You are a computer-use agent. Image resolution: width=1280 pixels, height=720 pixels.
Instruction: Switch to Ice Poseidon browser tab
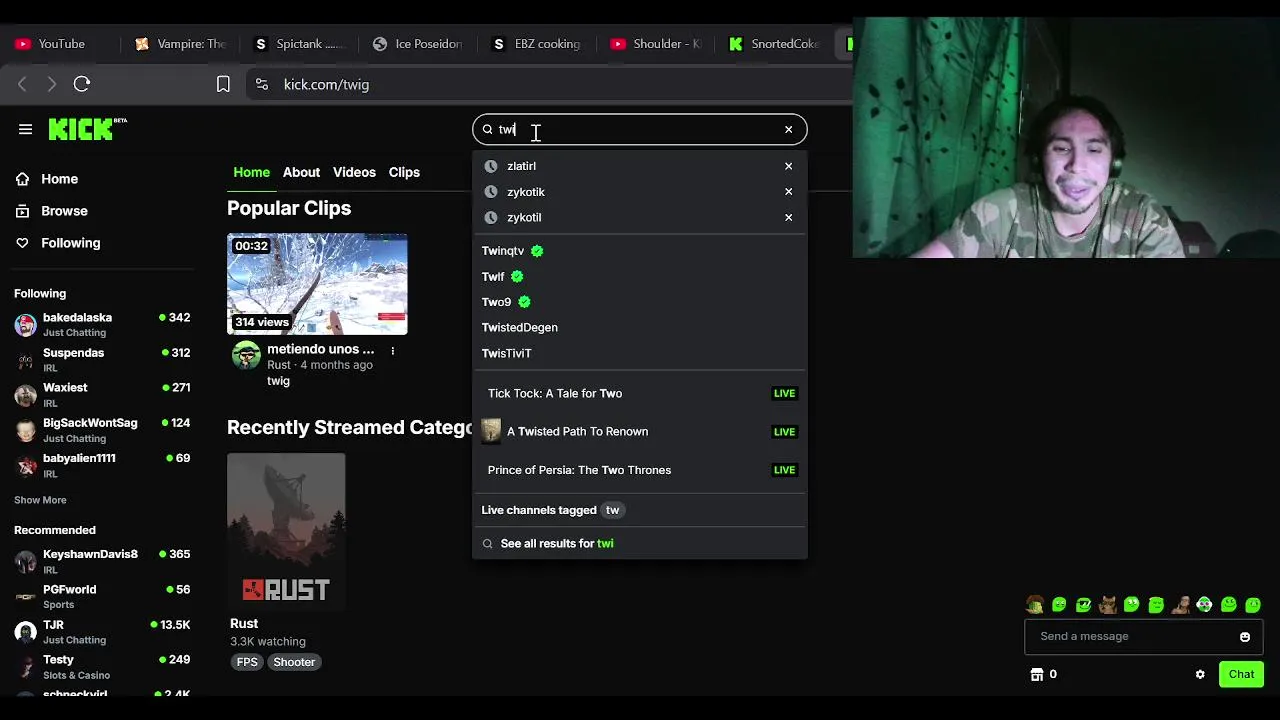[418, 44]
